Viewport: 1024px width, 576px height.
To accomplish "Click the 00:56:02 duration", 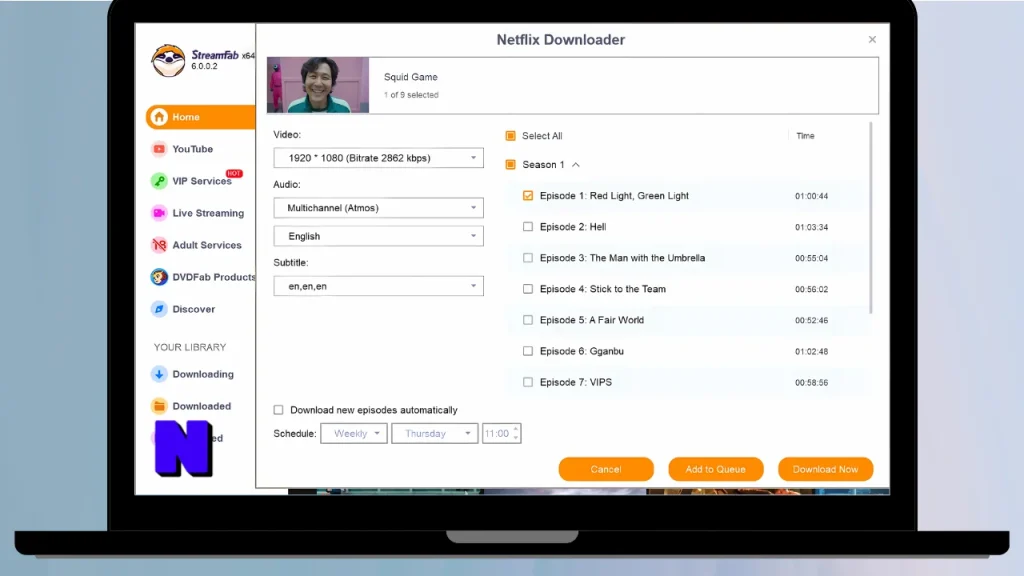I will click(x=812, y=289).
